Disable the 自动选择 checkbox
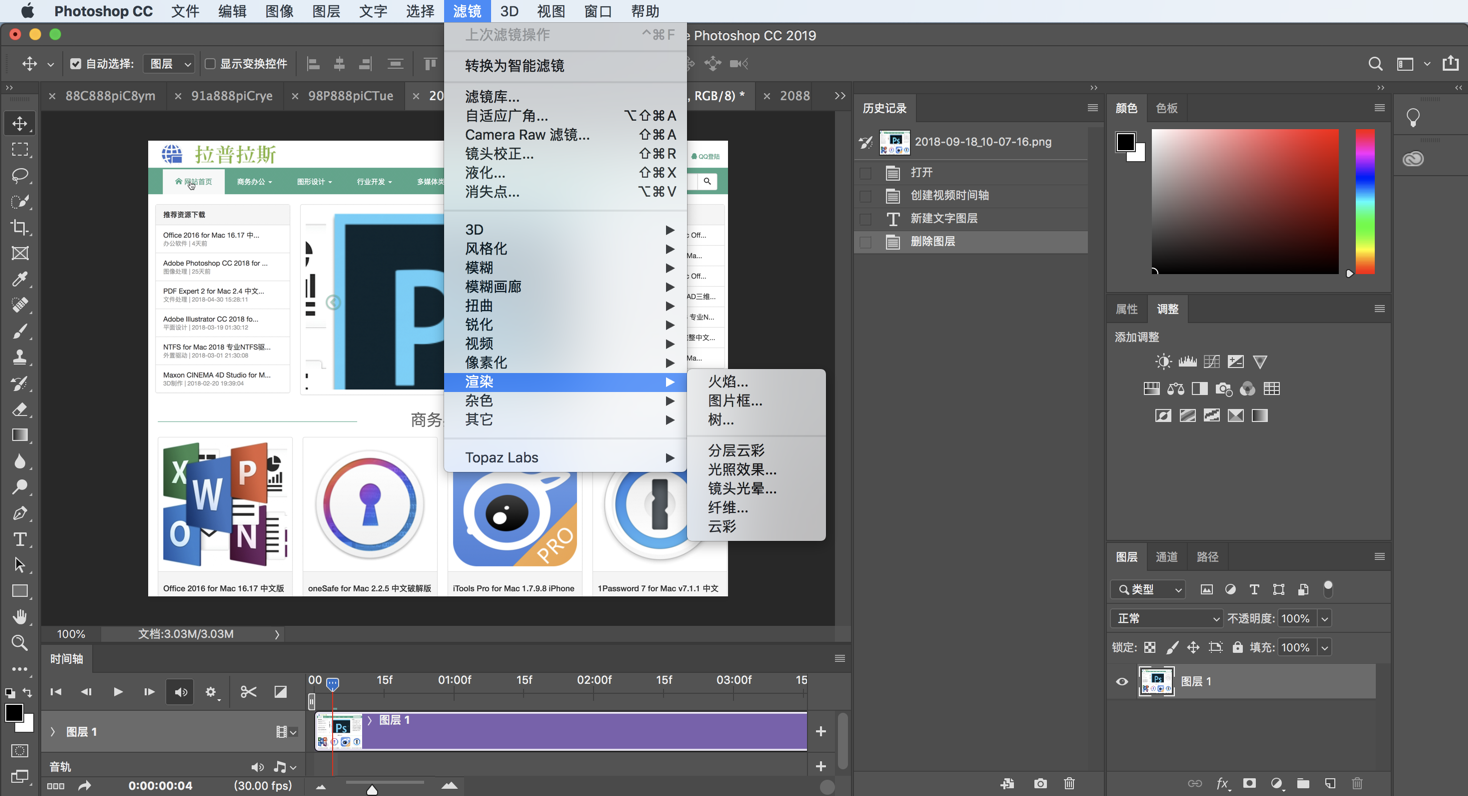 75,63
